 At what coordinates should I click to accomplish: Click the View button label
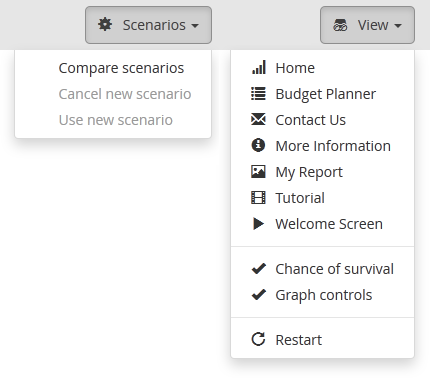coord(373,25)
